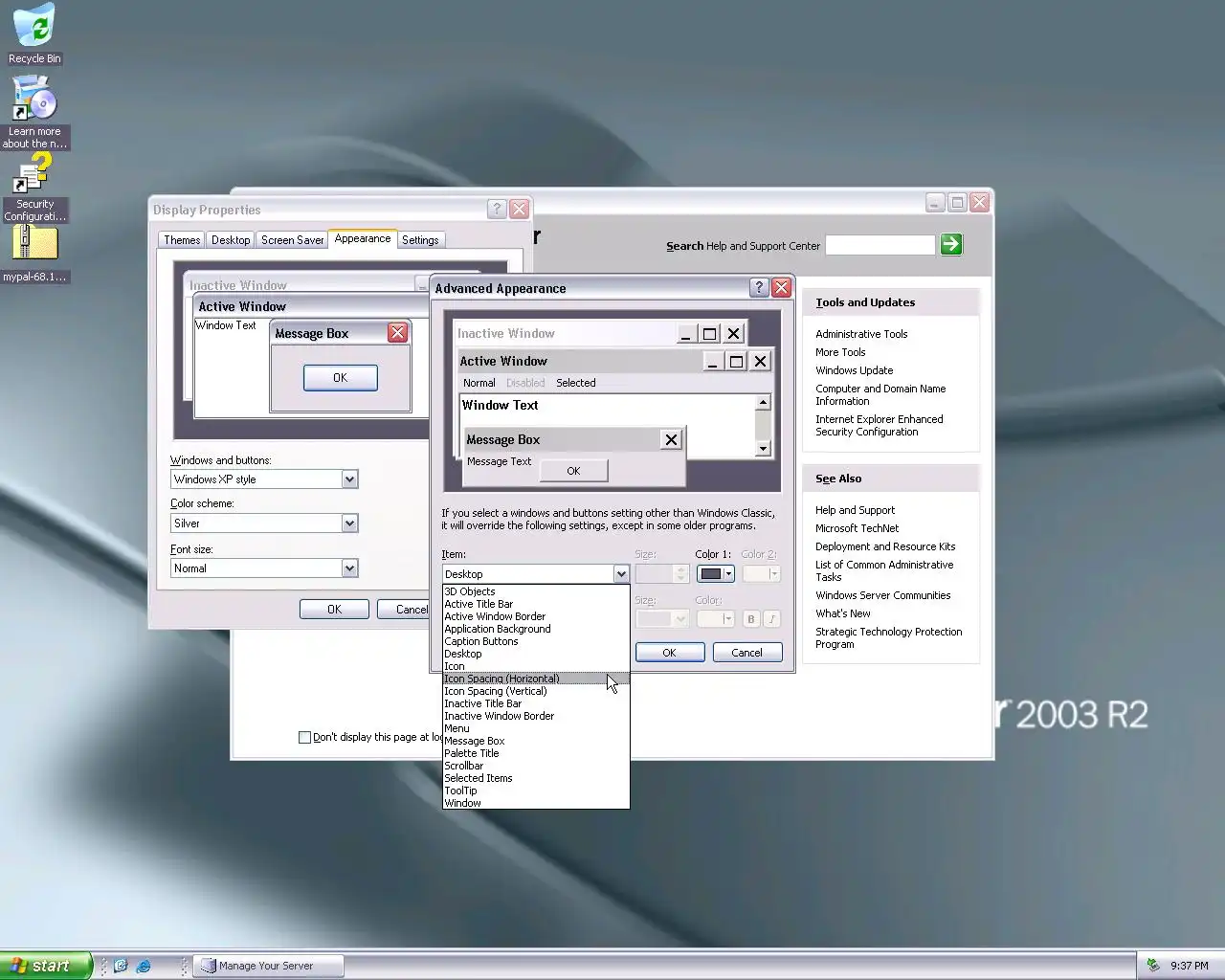Click the system tray security icon
The width and height of the screenshot is (1225, 980).
coord(1153,966)
